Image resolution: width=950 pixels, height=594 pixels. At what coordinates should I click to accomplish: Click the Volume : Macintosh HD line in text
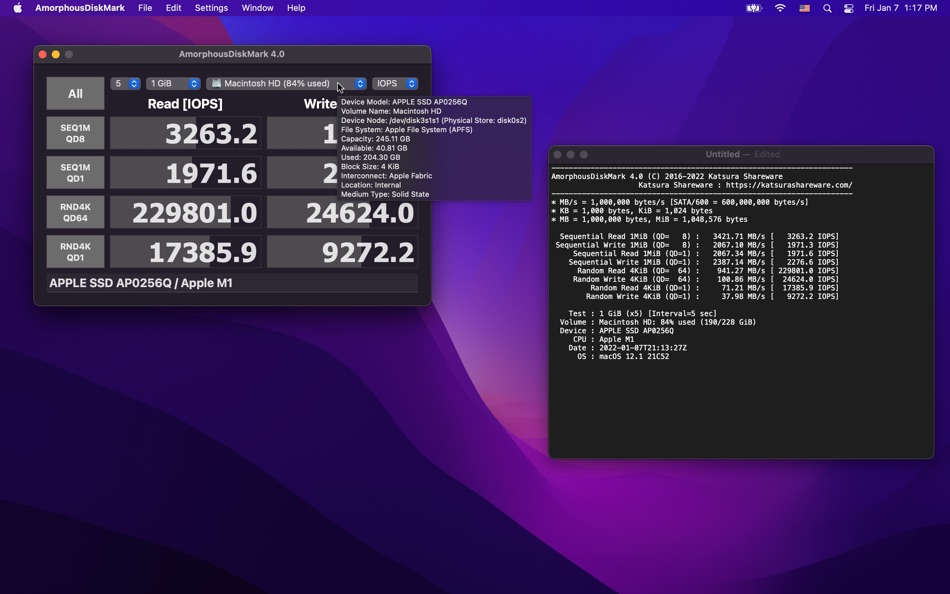click(657, 322)
